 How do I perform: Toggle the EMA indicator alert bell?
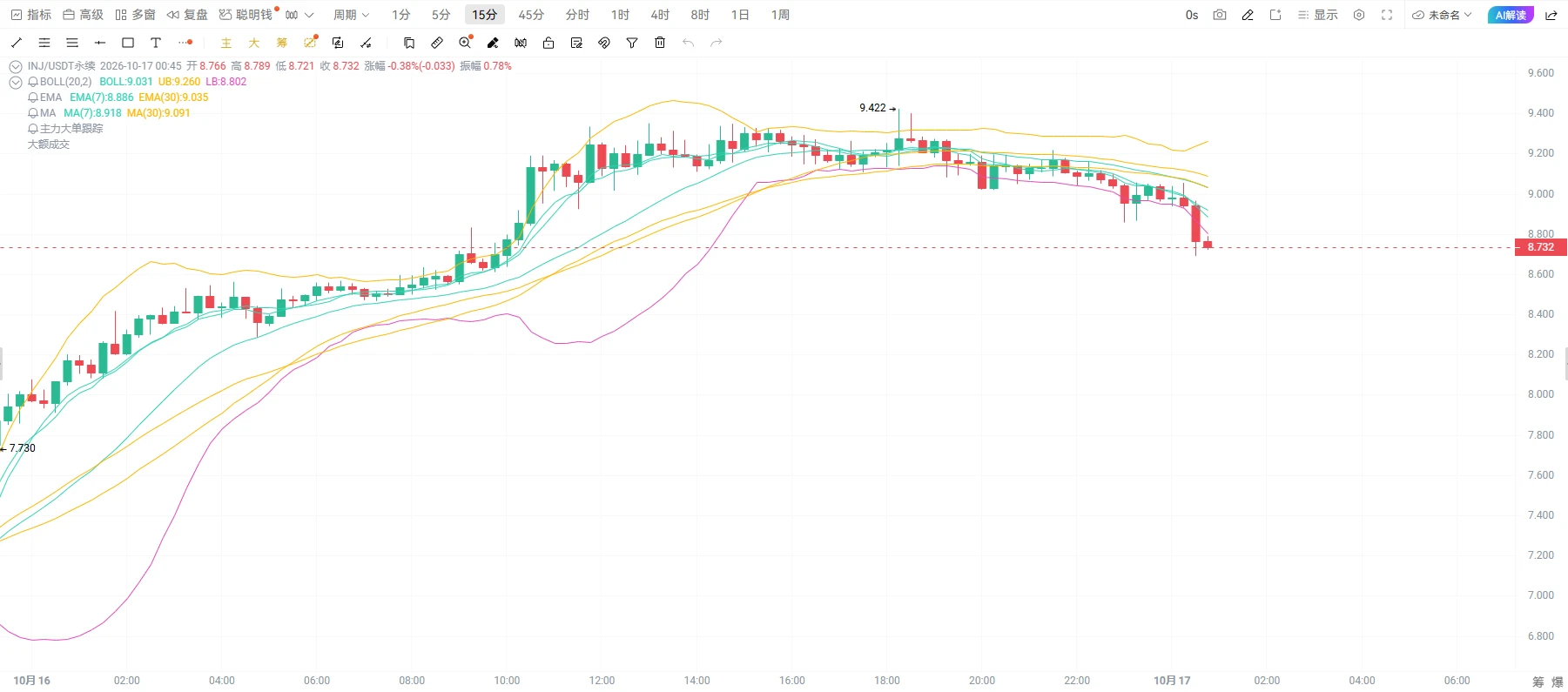coord(33,97)
